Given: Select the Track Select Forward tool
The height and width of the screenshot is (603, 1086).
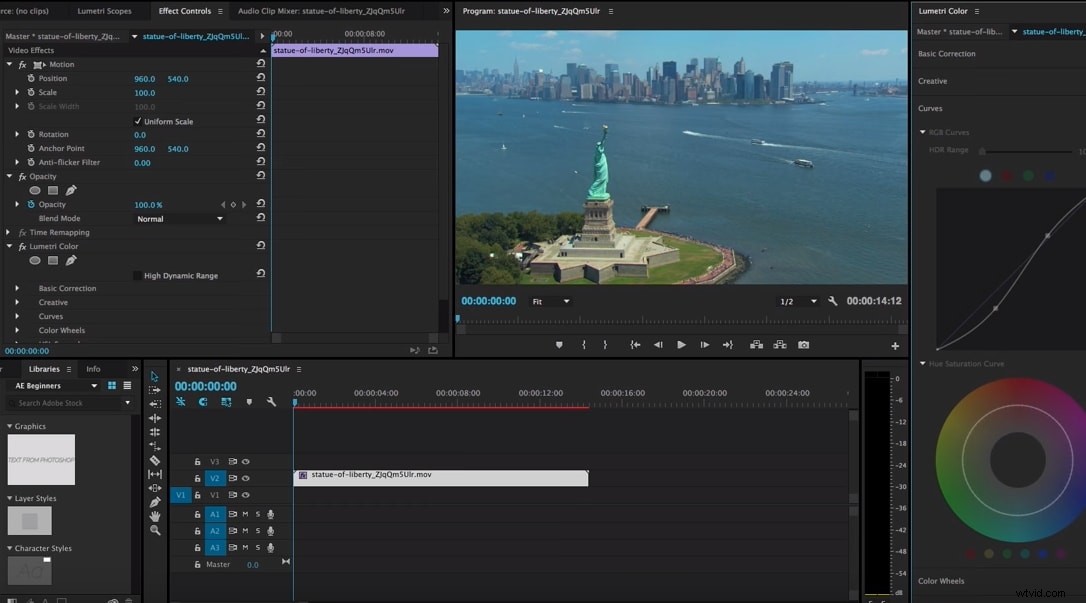Looking at the screenshot, I should (x=153, y=389).
